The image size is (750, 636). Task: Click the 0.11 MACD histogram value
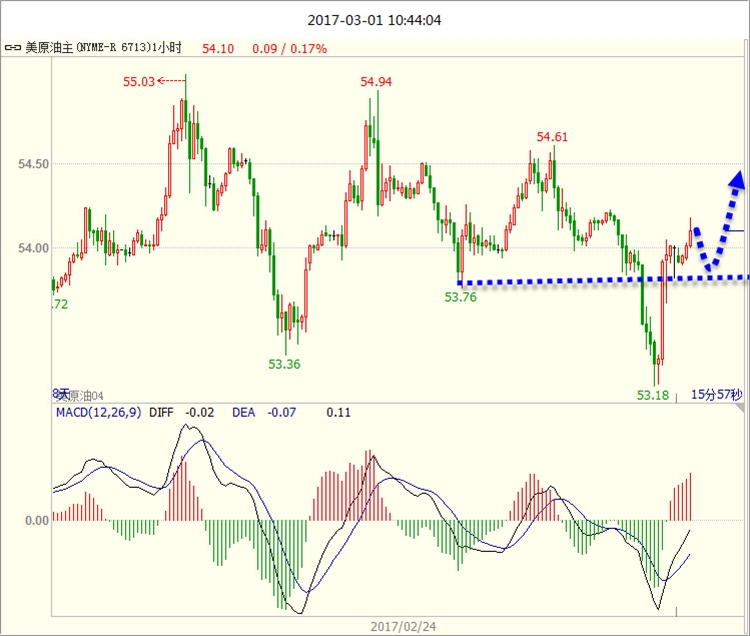338,412
